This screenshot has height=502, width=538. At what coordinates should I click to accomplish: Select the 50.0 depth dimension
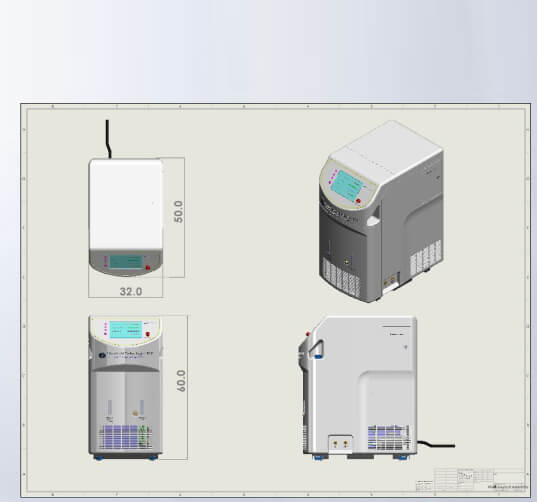coord(179,212)
